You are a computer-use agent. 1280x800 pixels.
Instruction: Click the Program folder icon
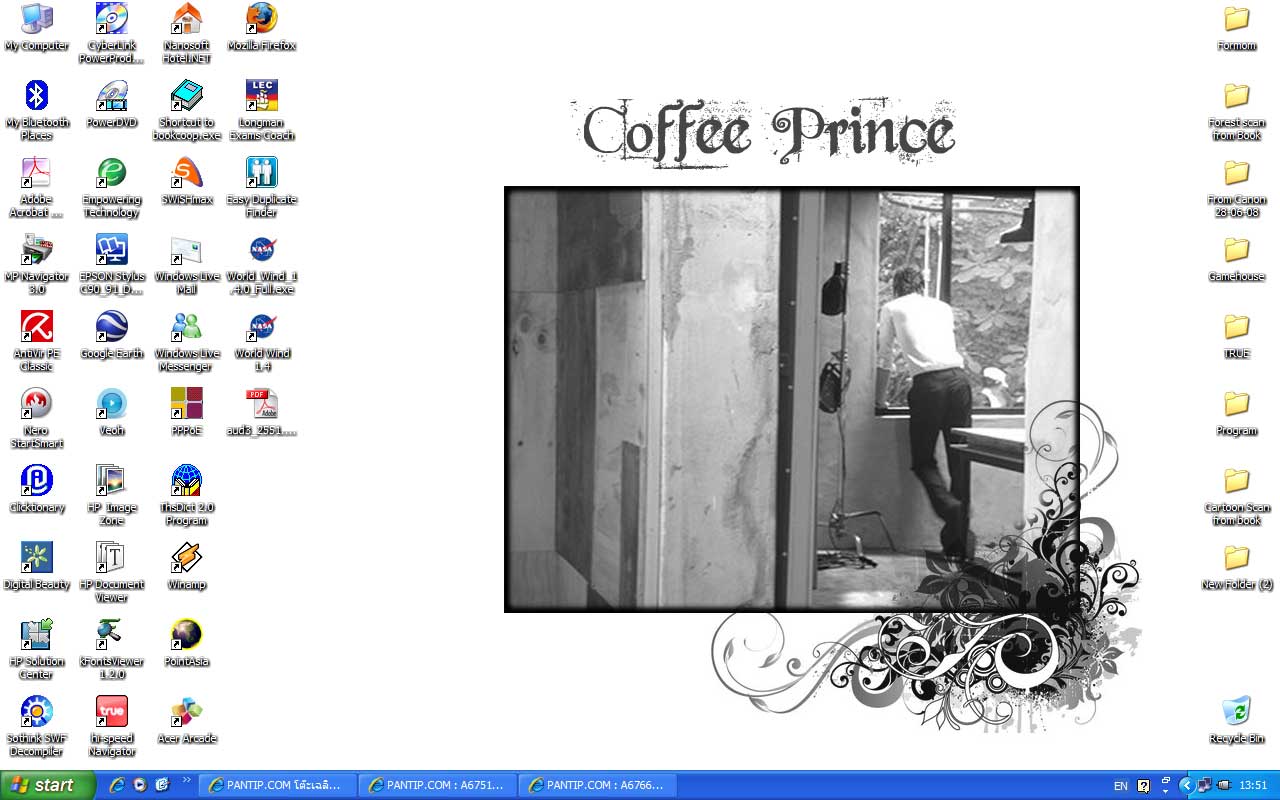pyautogui.click(x=1237, y=412)
